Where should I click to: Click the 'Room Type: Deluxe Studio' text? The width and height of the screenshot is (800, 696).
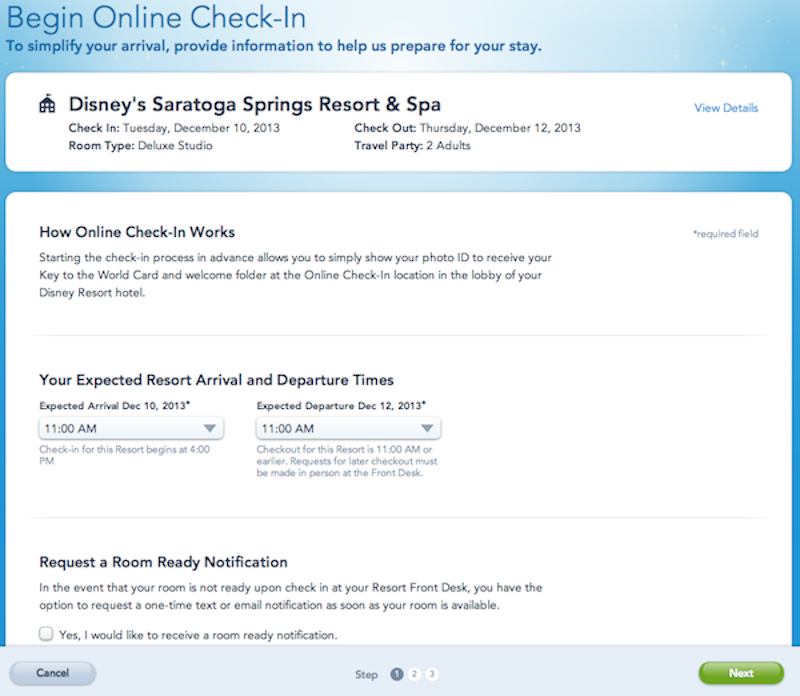point(140,145)
